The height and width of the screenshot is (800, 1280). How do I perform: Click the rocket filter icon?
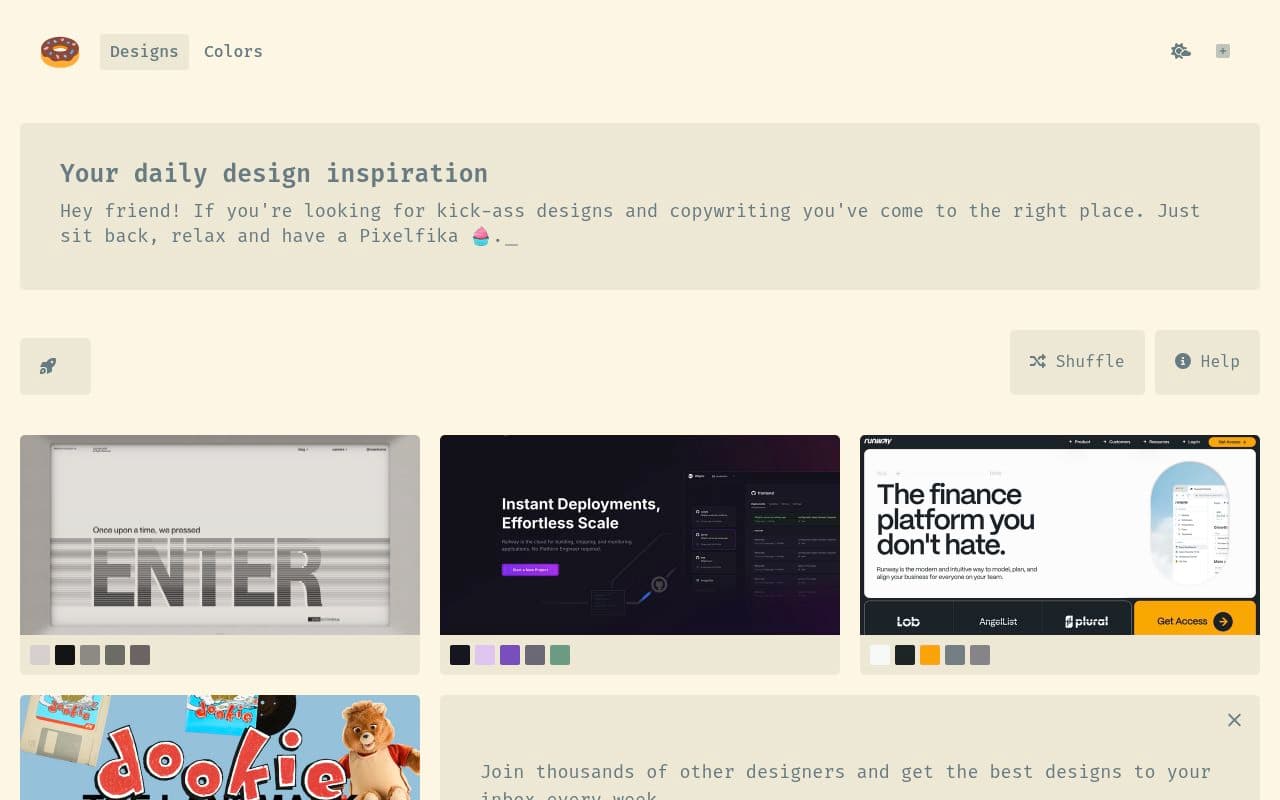pyautogui.click(x=47, y=366)
